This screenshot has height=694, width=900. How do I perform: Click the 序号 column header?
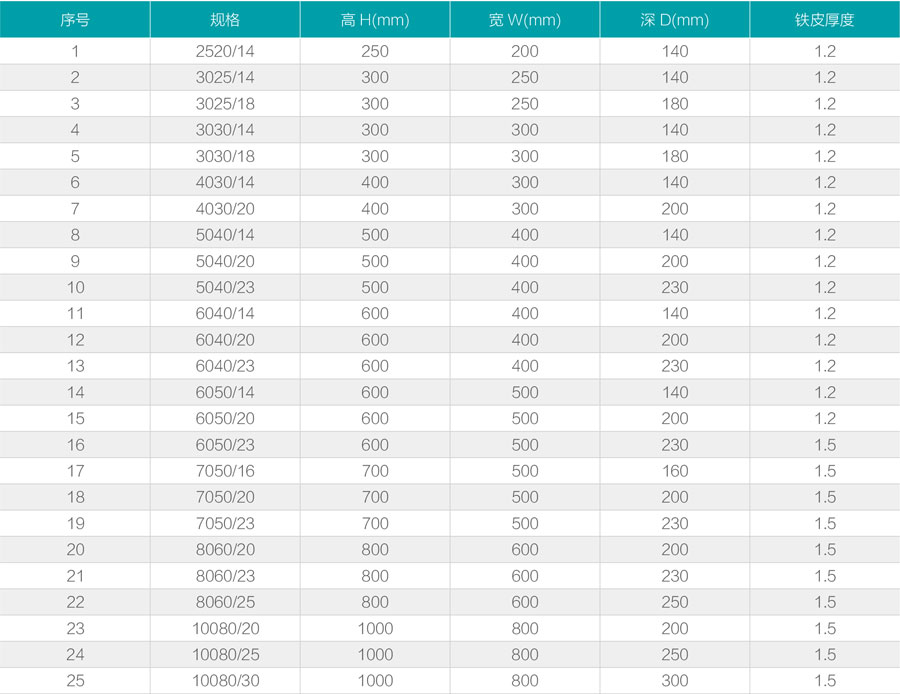[75, 20]
